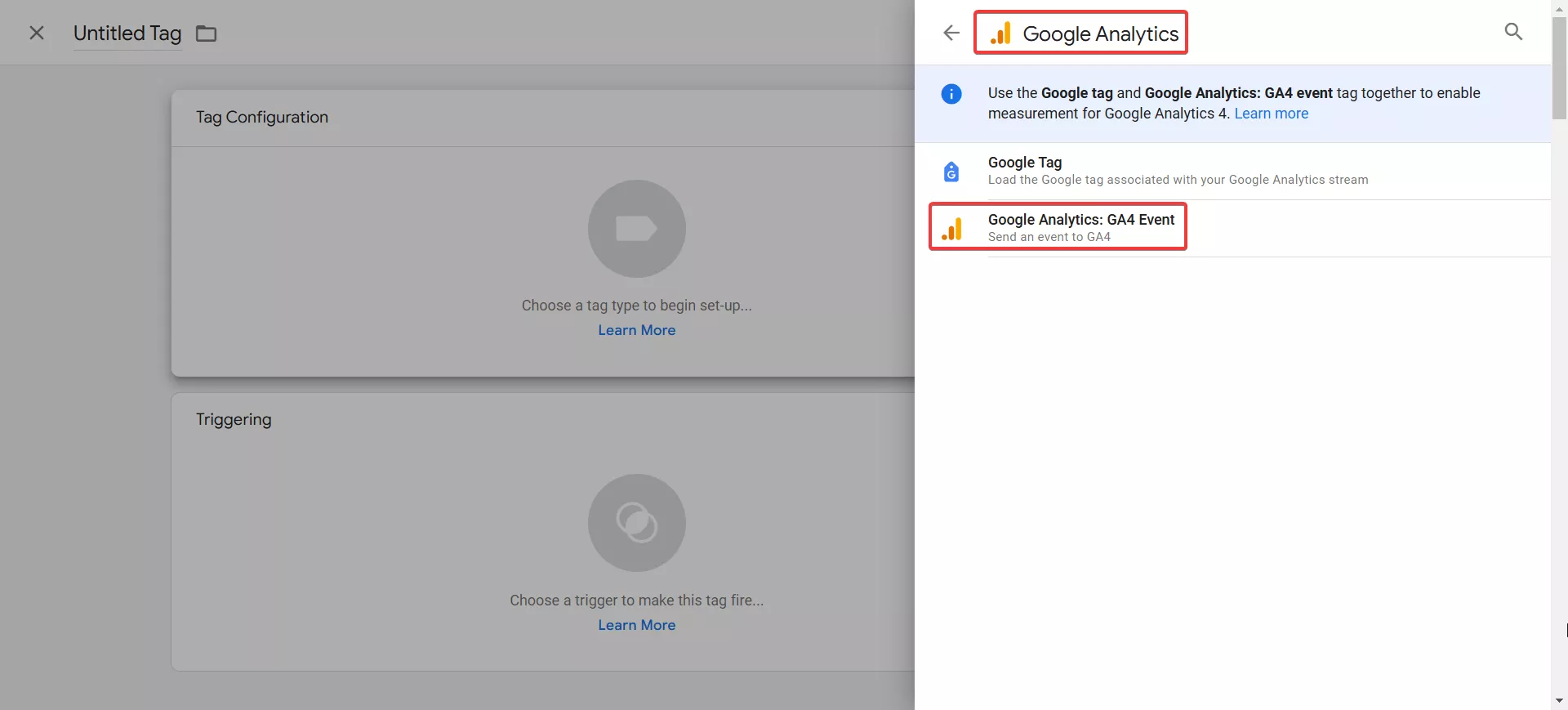Choose Google Analytics: GA4 Event tag

click(1233, 228)
